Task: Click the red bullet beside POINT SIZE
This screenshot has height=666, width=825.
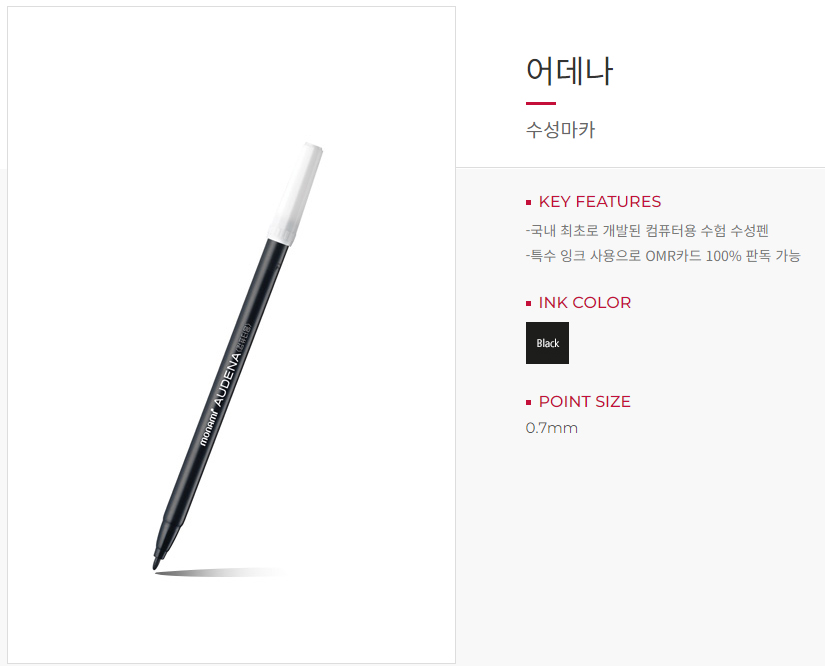Action: [528, 402]
